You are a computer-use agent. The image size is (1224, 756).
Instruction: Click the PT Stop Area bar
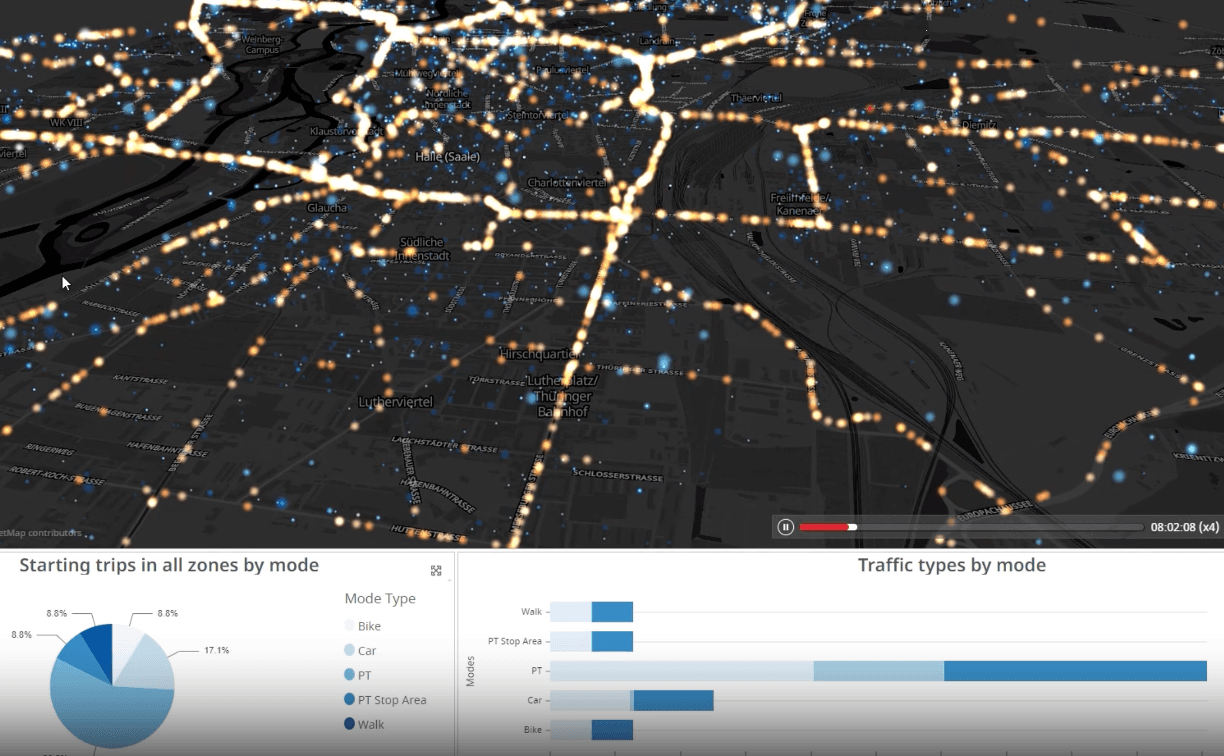tap(591, 641)
